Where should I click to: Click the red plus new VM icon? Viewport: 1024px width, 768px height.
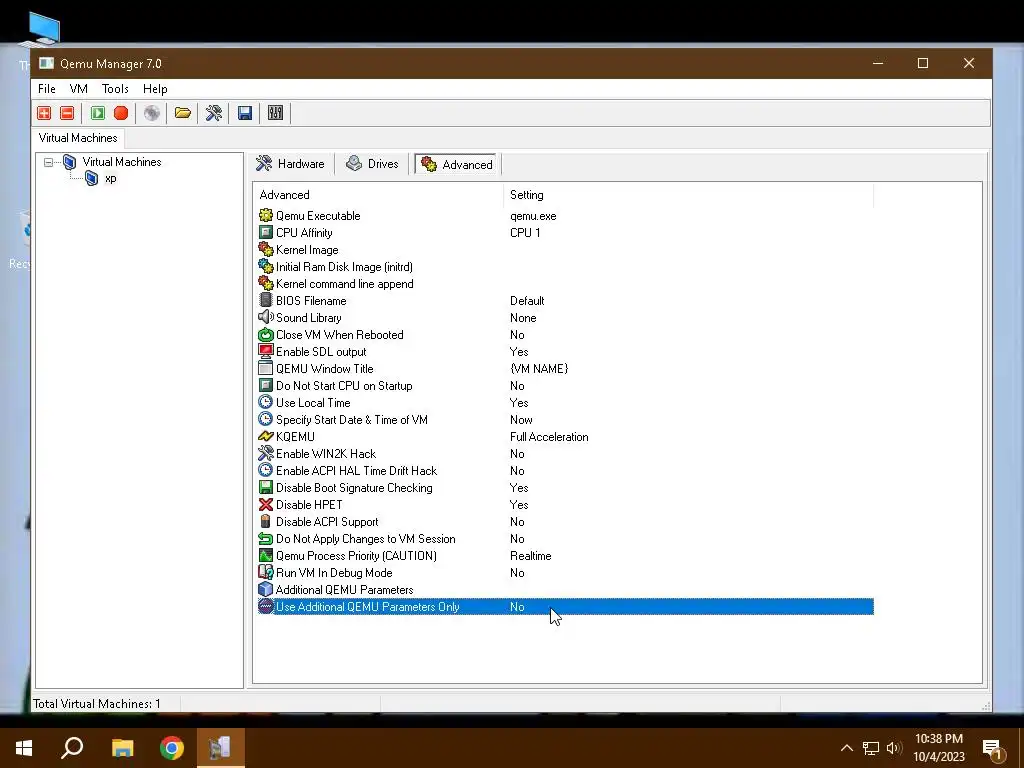44,113
